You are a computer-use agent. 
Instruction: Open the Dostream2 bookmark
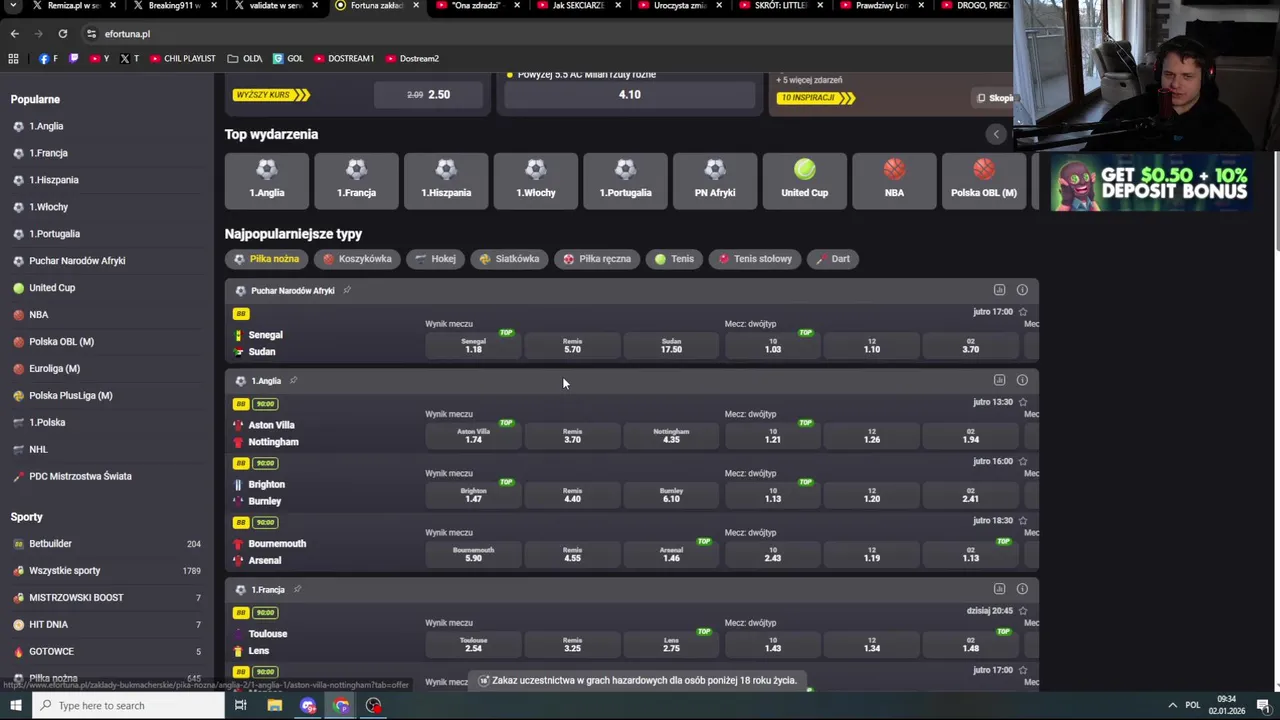coord(412,58)
